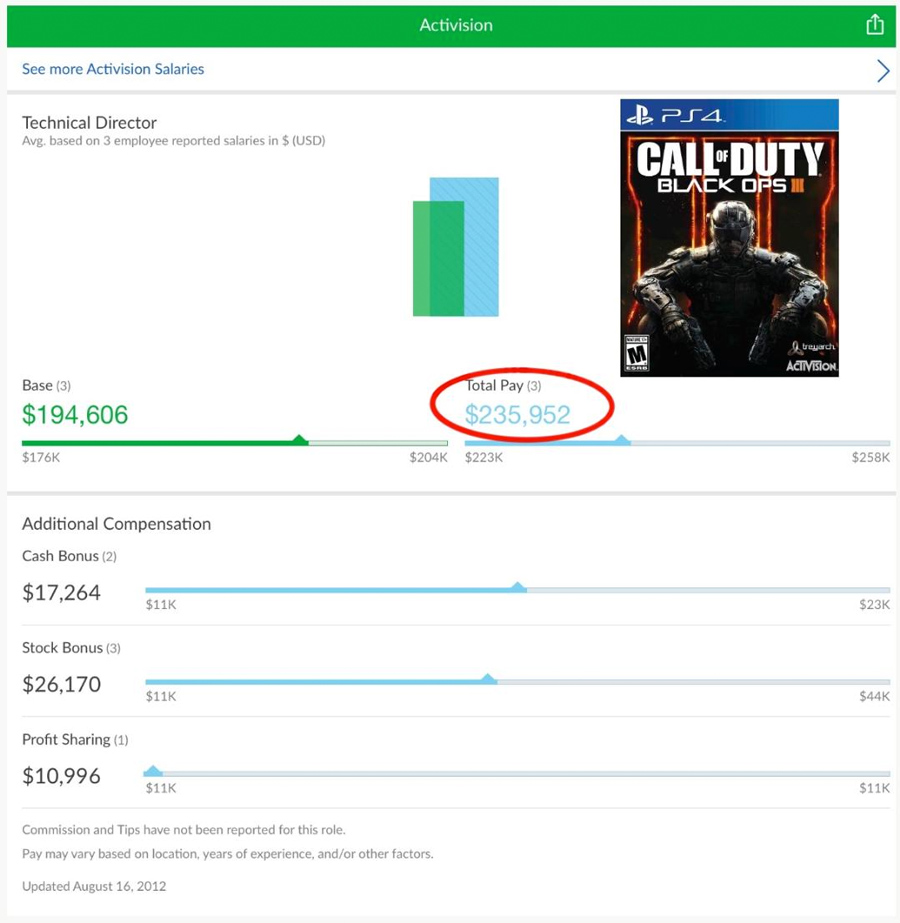
Task: Click the $223K total pay minimum label
Action: click(x=484, y=457)
